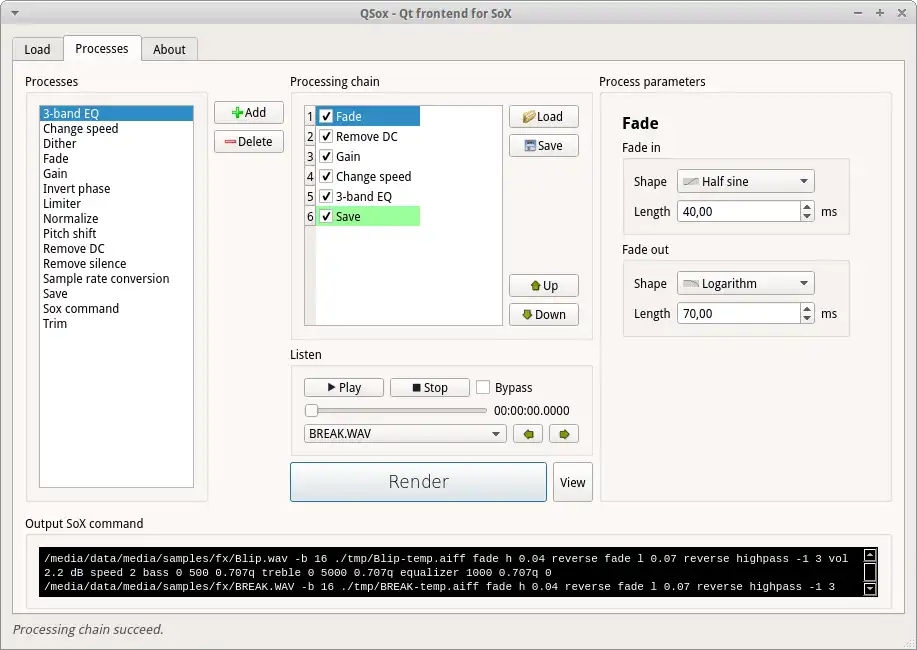Stop audio playback
This screenshot has width=917, height=650.
tap(430, 387)
